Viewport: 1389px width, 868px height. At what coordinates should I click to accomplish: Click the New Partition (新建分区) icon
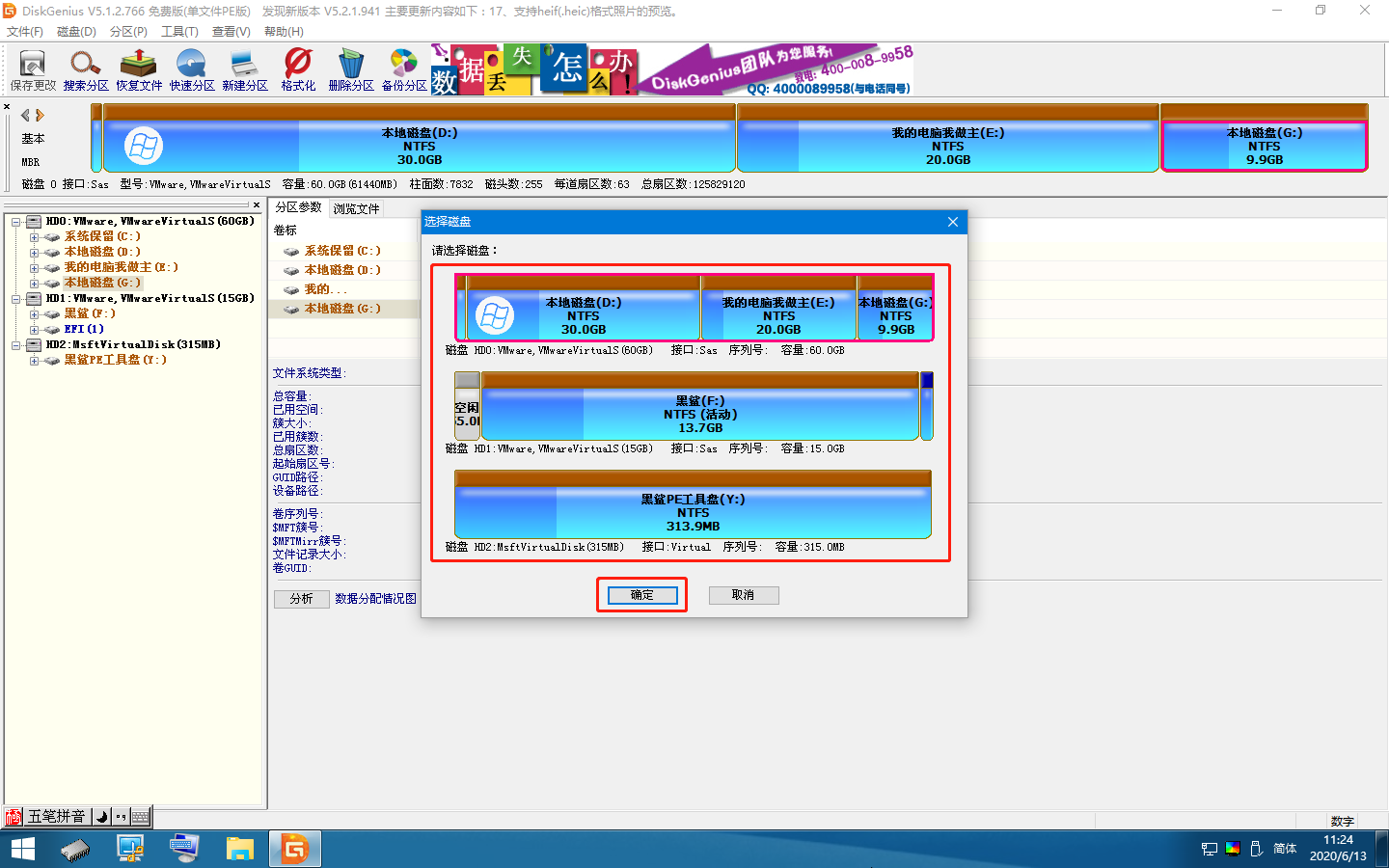(245, 70)
